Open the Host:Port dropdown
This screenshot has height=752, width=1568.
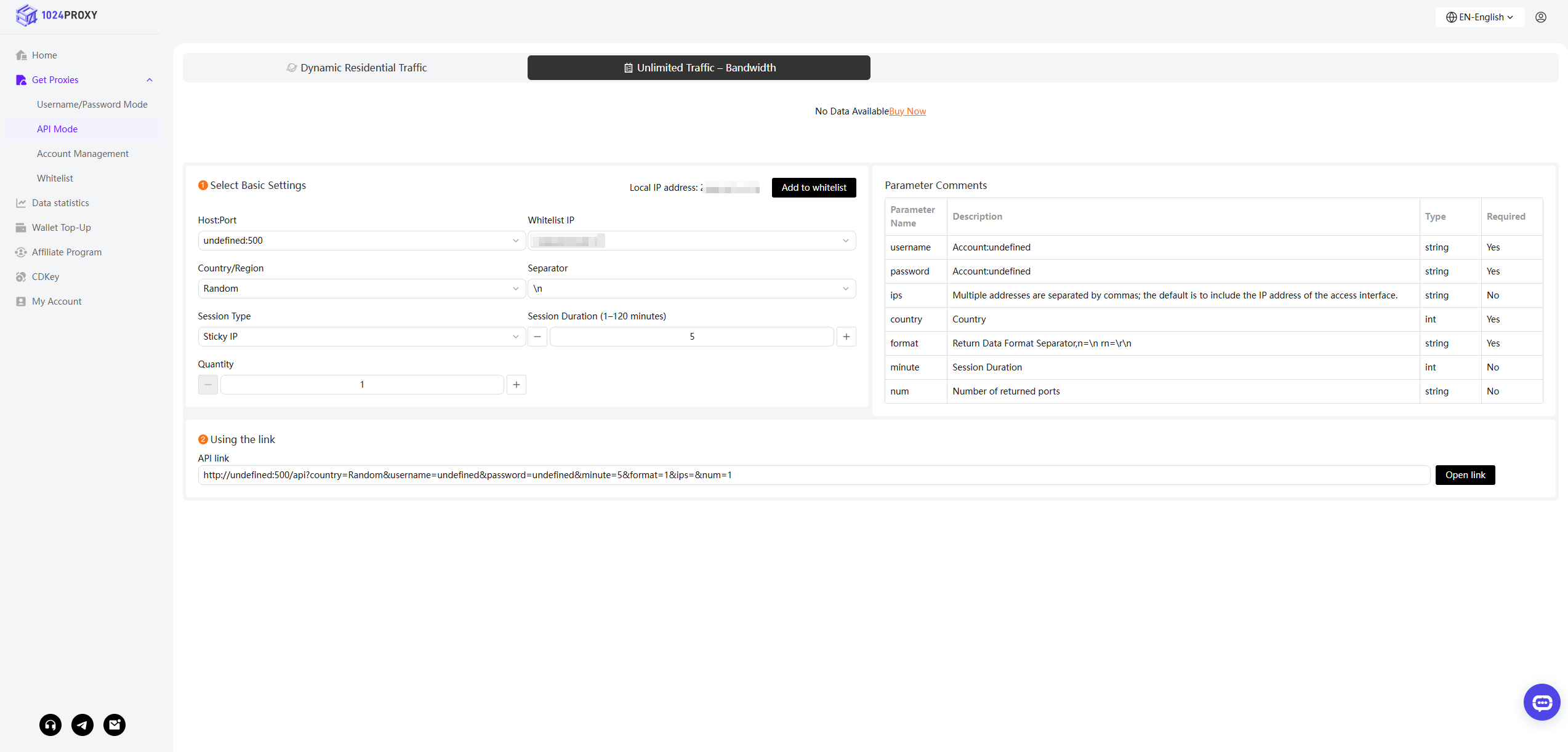(x=361, y=241)
